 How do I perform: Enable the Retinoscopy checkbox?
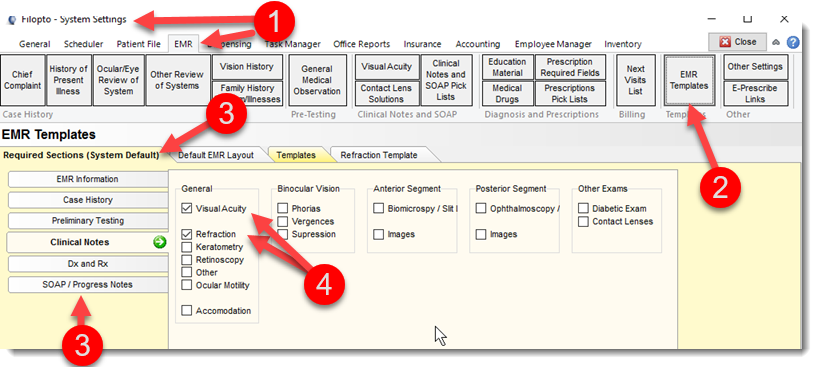coord(187,259)
